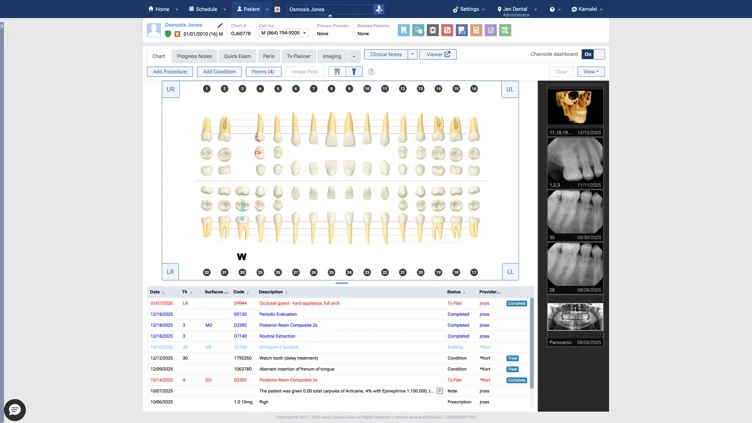
Task: Sort the table by Status column
Action: 456,292
